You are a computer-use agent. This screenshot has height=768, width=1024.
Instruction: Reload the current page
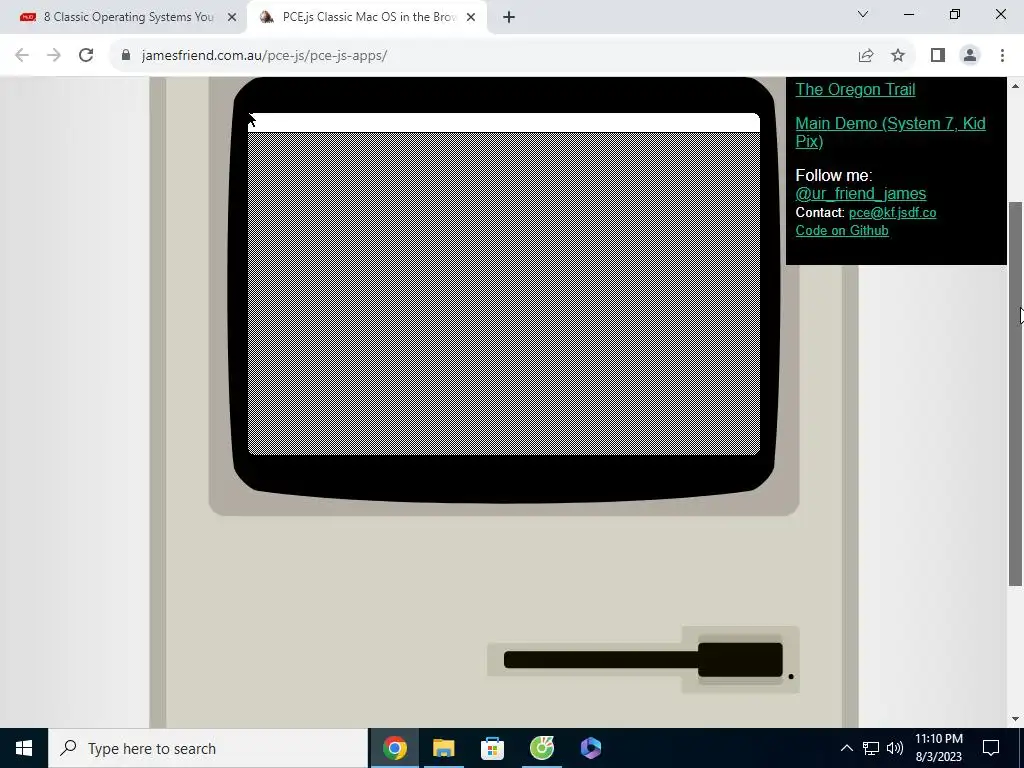coord(86,56)
